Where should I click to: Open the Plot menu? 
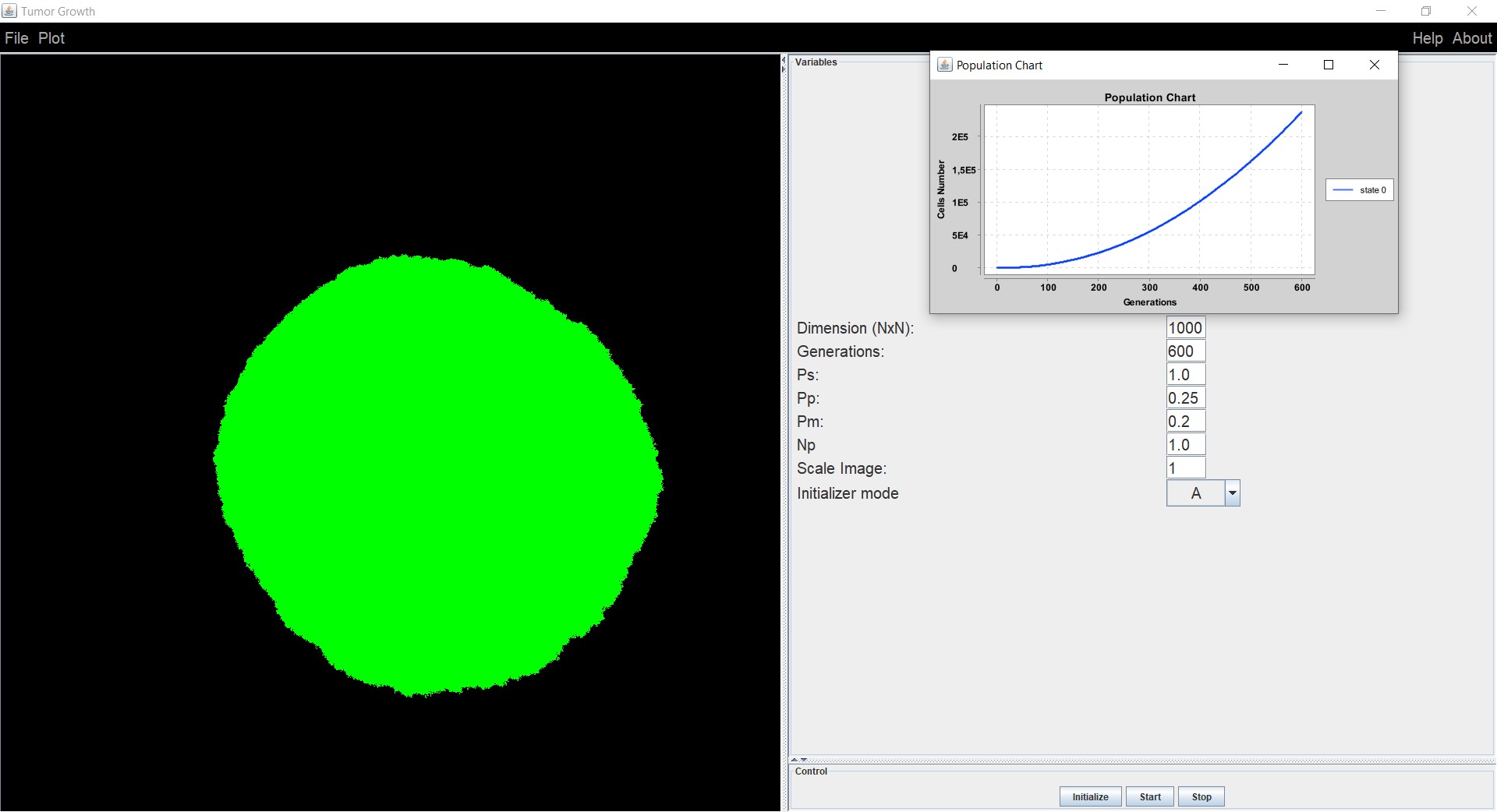pos(51,38)
